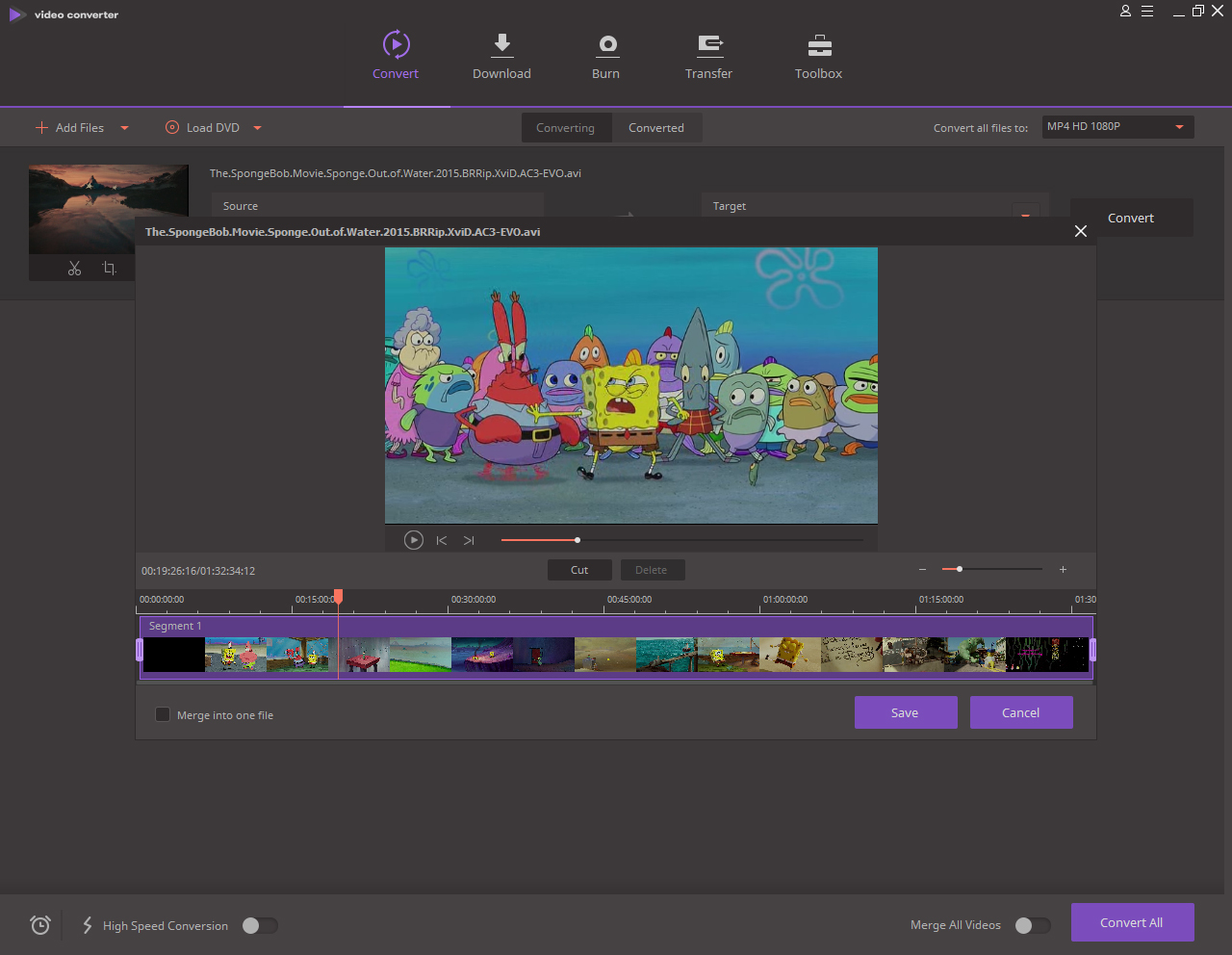
Task: Toggle Merge All Videos switch
Action: (1033, 925)
